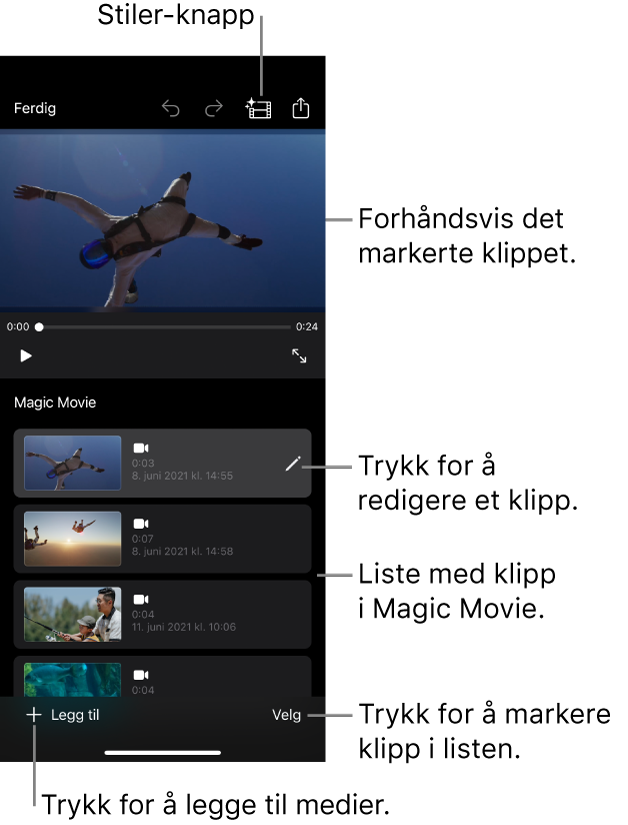
Task: Click the plus icon beside Legg til
Action: [34, 715]
